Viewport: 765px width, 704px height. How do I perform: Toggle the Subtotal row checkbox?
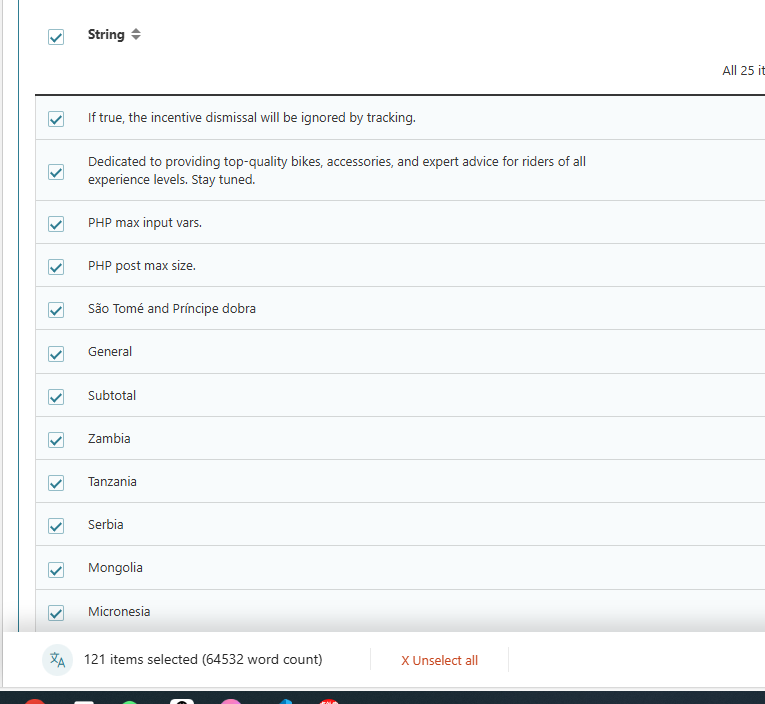pyautogui.click(x=56, y=397)
